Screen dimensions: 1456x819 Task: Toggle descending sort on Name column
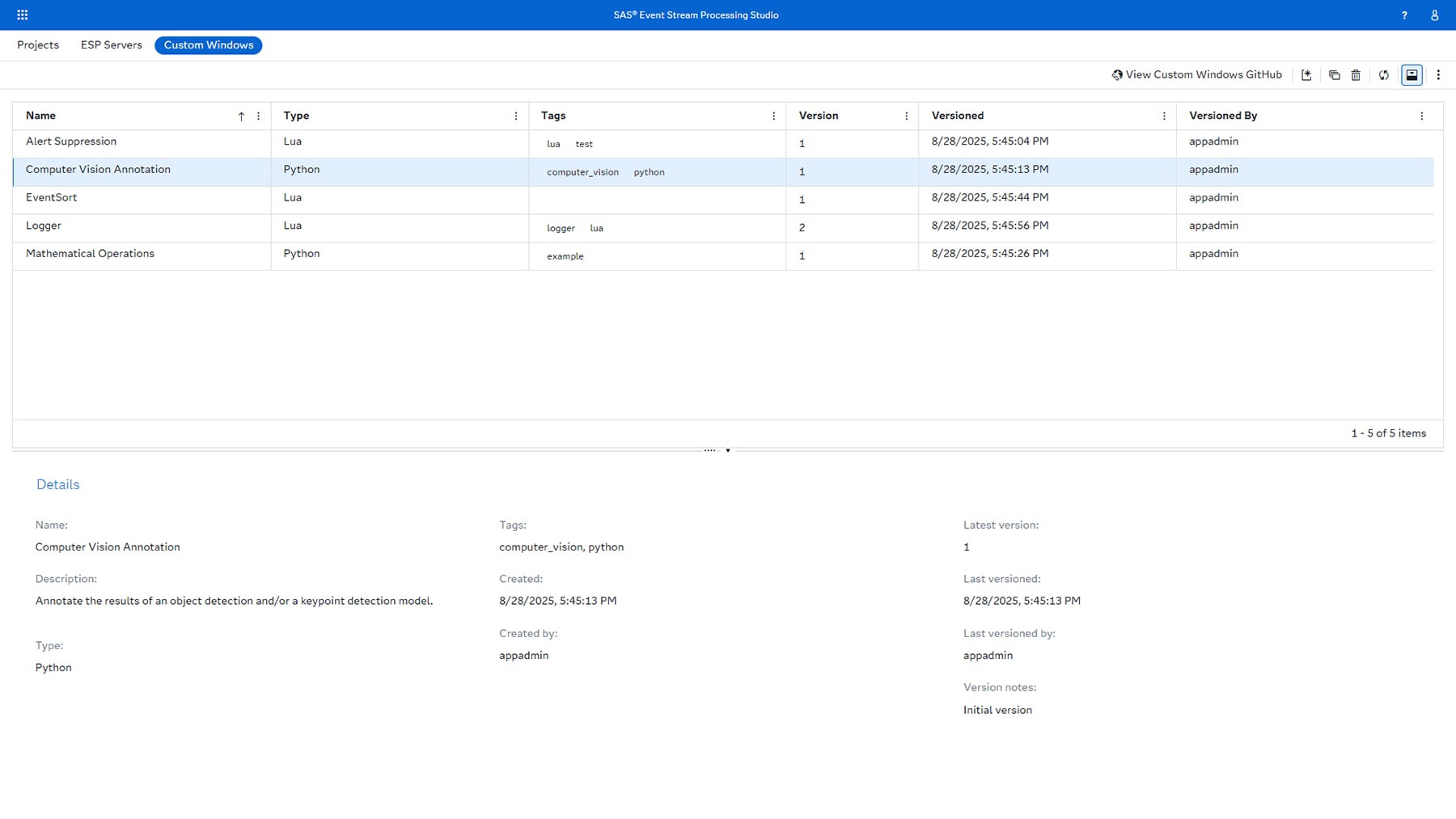click(x=241, y=116)
